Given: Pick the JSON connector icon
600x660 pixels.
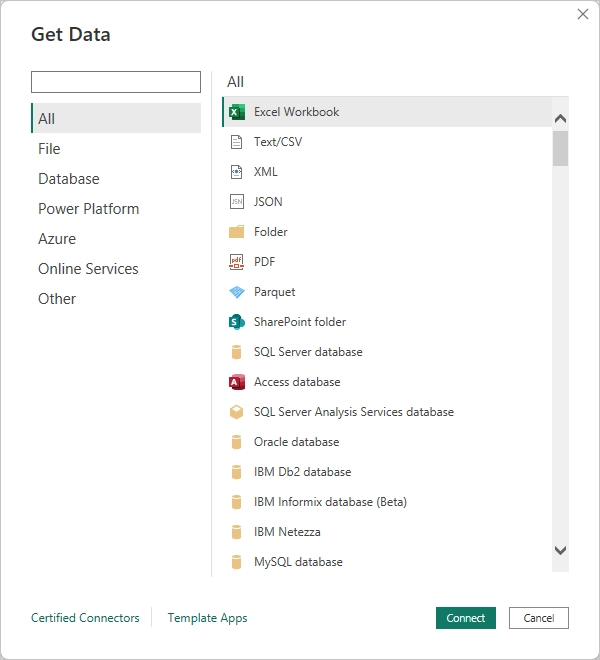Looking at the screenshot, I should tap(237, 202).
